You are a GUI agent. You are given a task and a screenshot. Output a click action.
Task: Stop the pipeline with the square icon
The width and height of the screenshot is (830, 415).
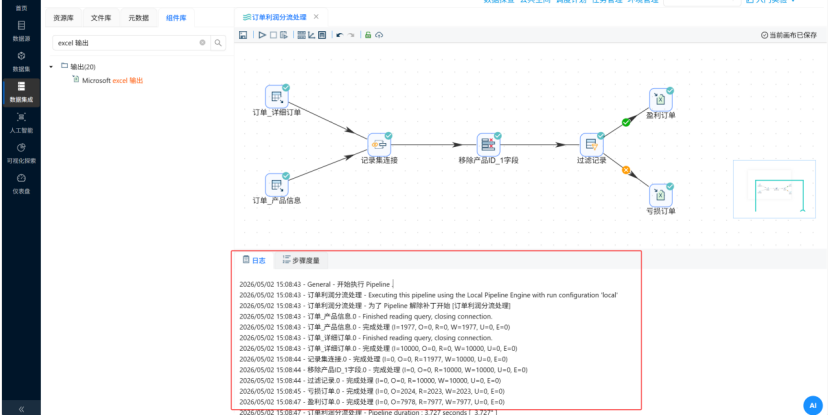[273, 35]
